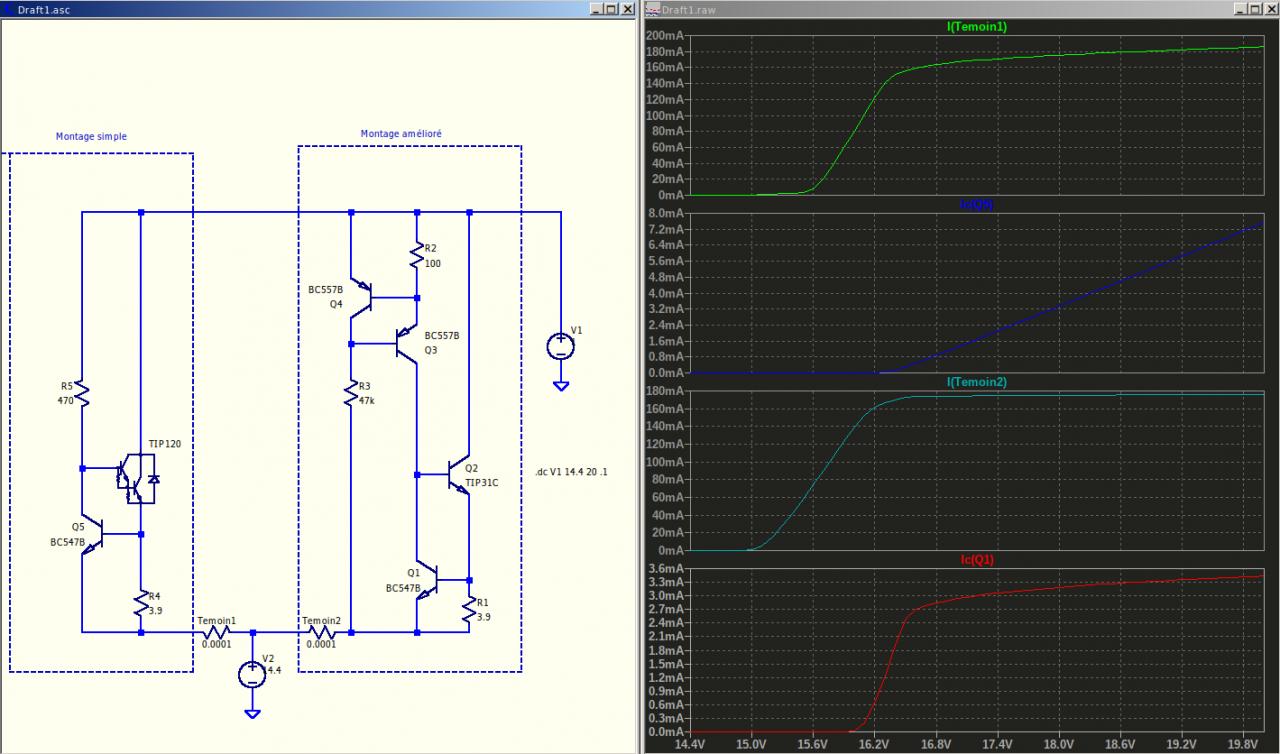Image resolution: width=1280 pixels, height=754 pixels.
Task: Select the V1 voltage source symbol
Action: (560, 346)
